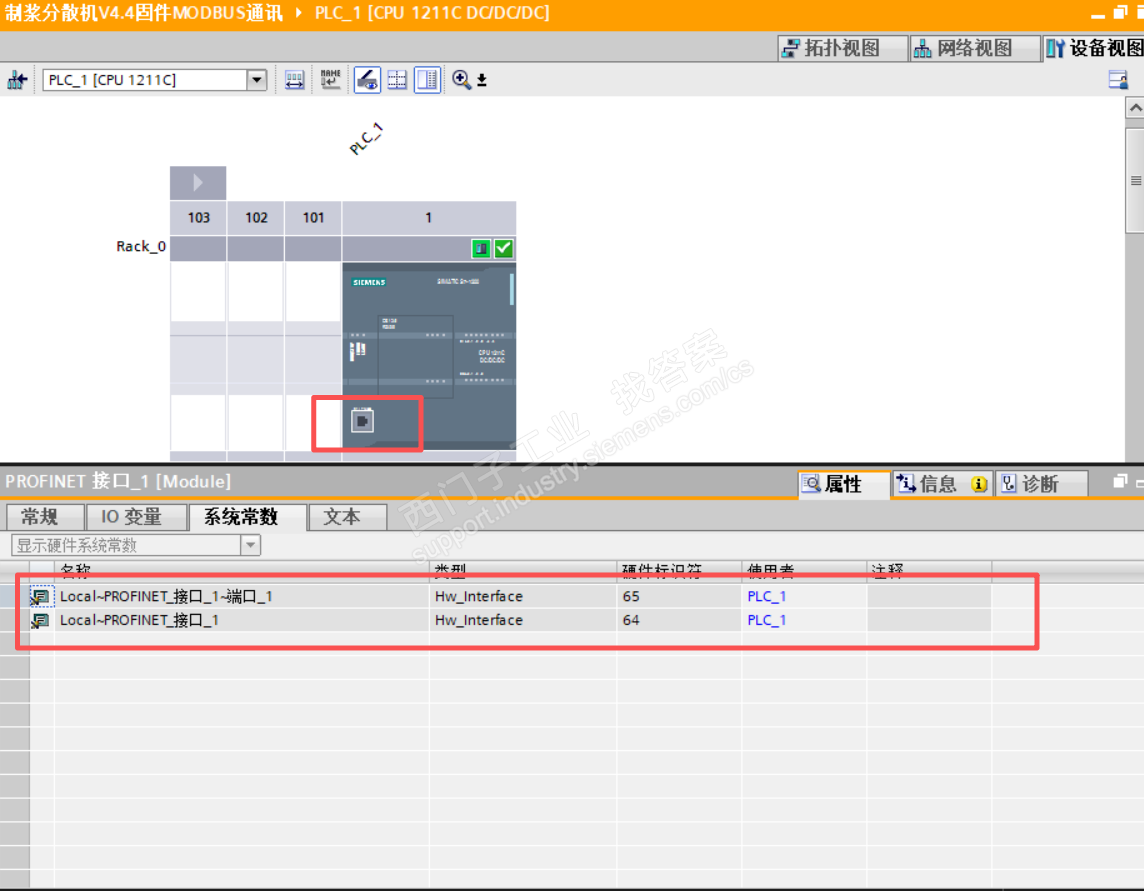Screen dimensions: 1144x891
Task: Click the 硬件标识符 column header
Action: [680, 571]
